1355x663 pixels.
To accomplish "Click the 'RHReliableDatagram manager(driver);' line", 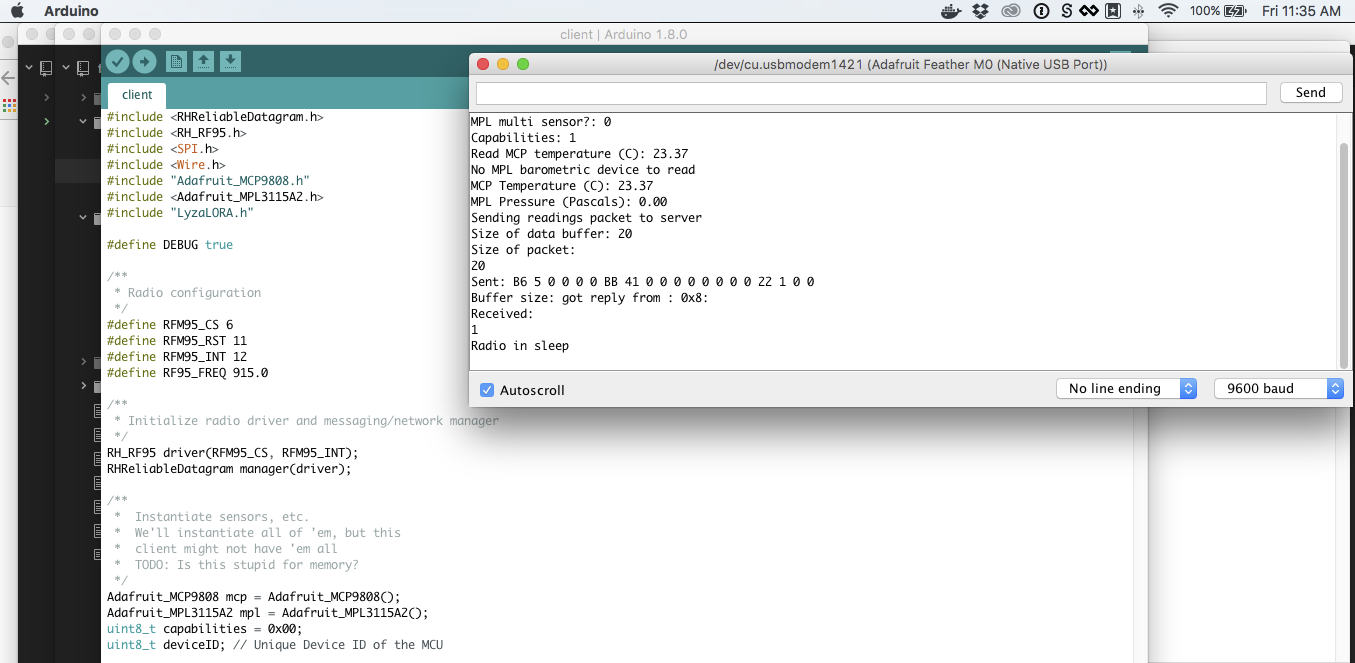I will [x=229, y=469].
